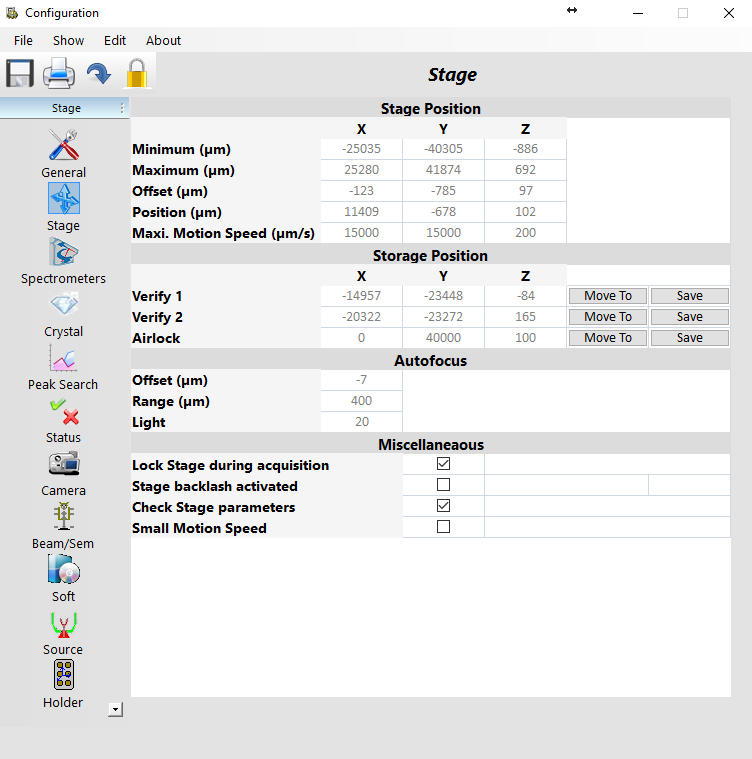Click Save for Verify 1 position
This screenshot has width=752, height=759.
tap(689, 296)
